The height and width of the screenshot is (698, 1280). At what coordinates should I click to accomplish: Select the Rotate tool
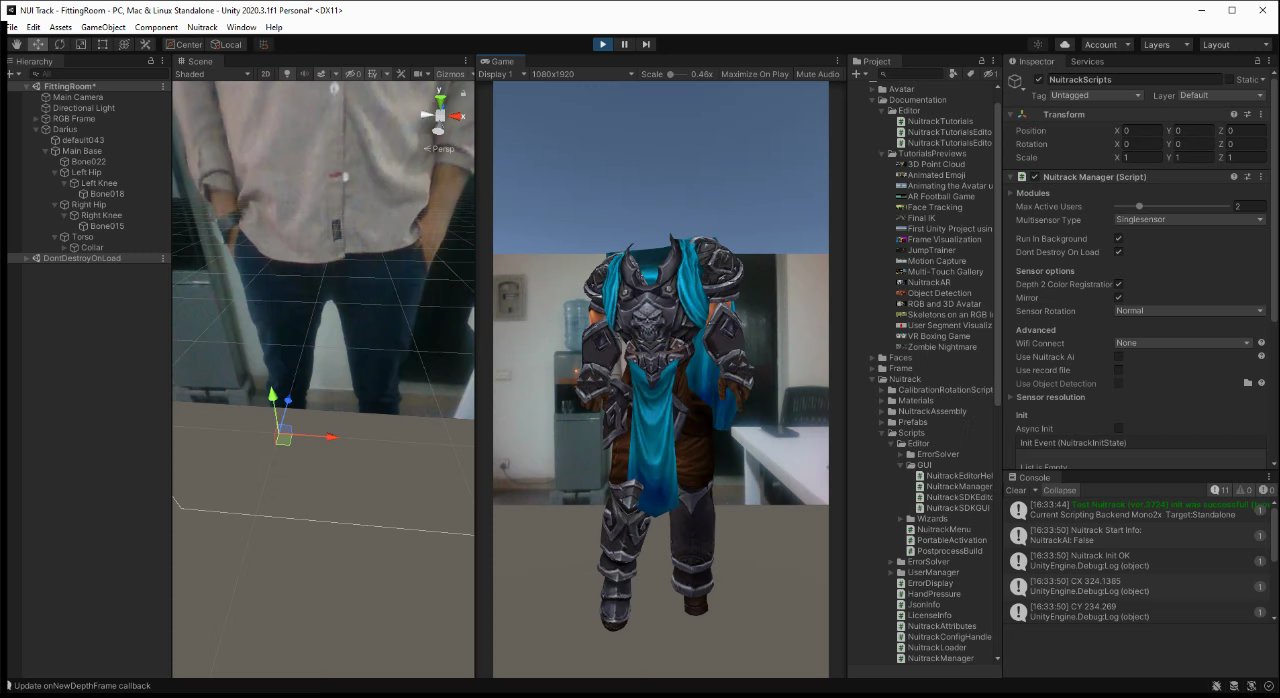point(60,44)
